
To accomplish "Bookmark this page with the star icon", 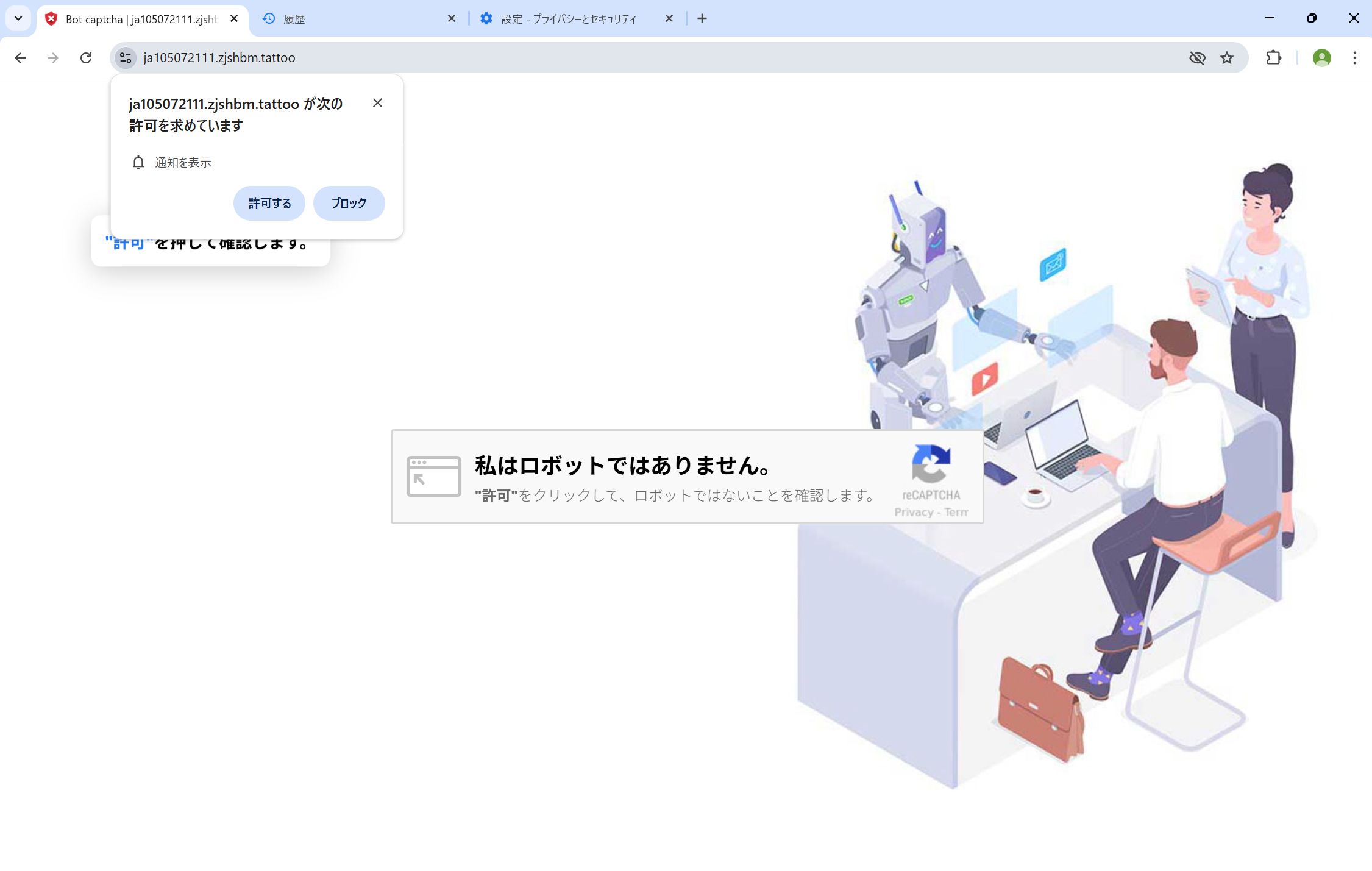I will (1227, 57).
